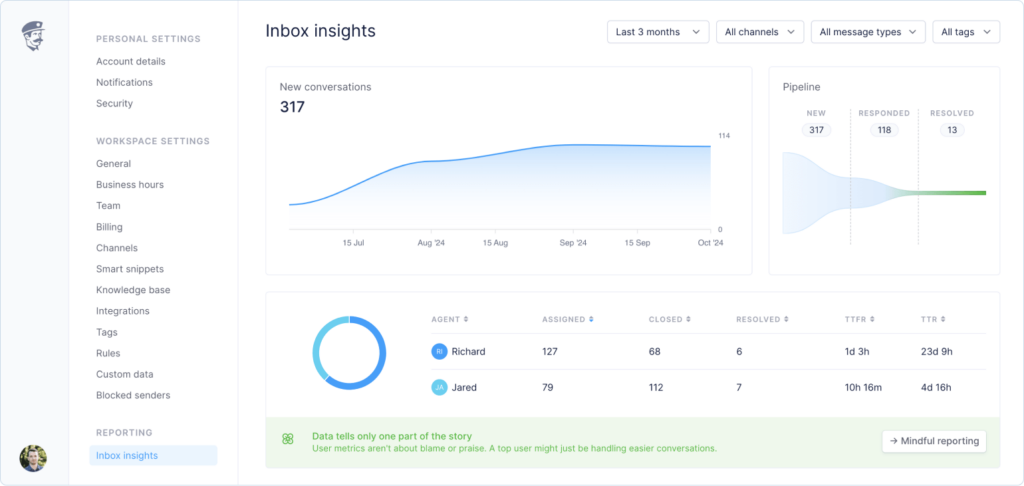This screenshot has width=1024, height=486.
Task: Click Richard's RI avatar badge
Action: pyautogui.click(x=439, y=351)
